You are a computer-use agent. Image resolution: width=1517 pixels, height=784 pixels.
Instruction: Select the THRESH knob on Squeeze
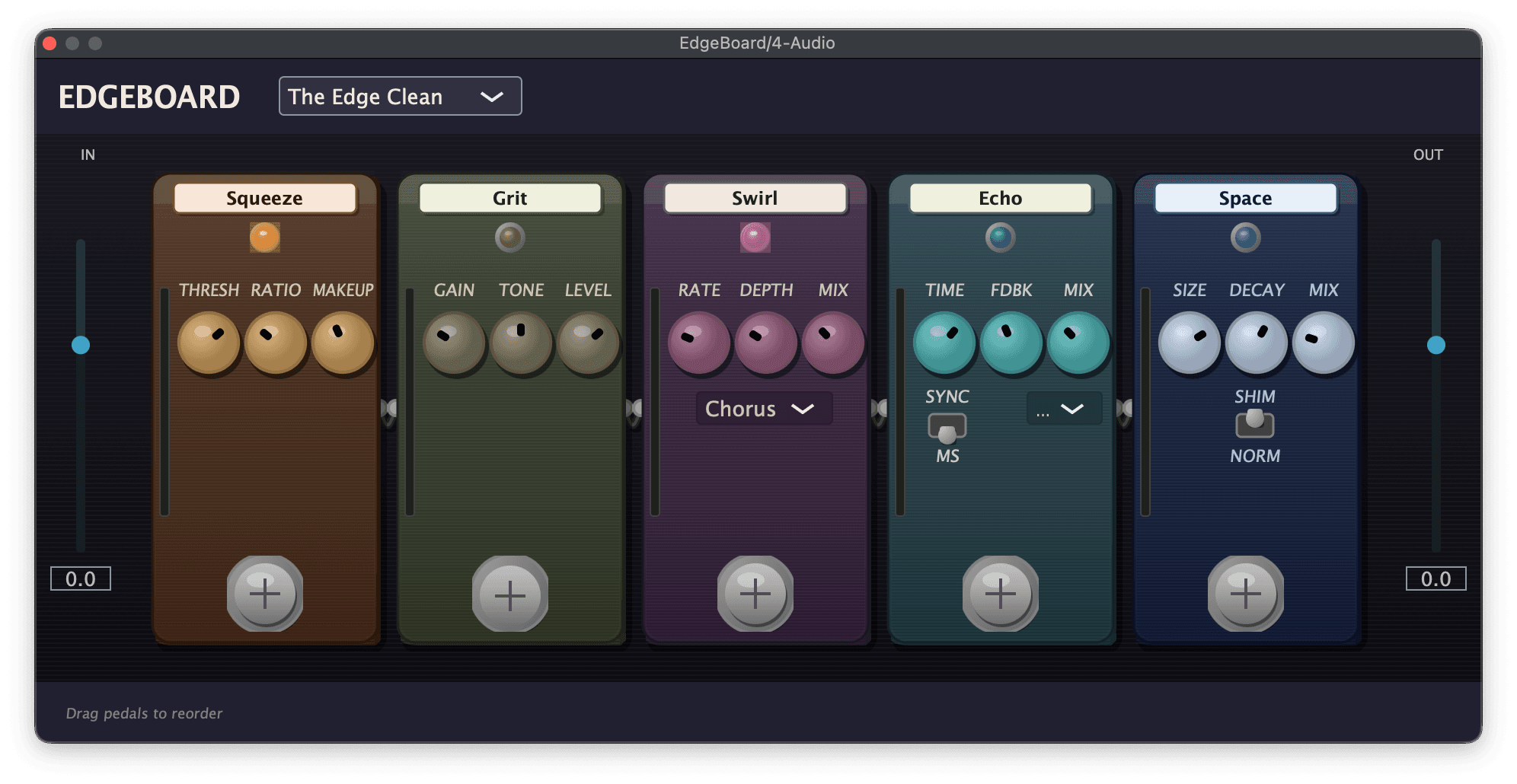(209, 343)
